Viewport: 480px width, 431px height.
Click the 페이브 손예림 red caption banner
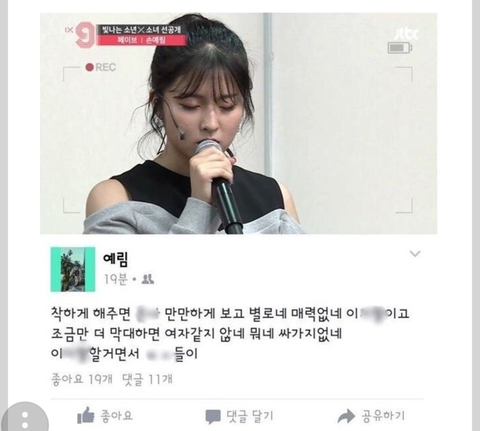coord(141,40)
